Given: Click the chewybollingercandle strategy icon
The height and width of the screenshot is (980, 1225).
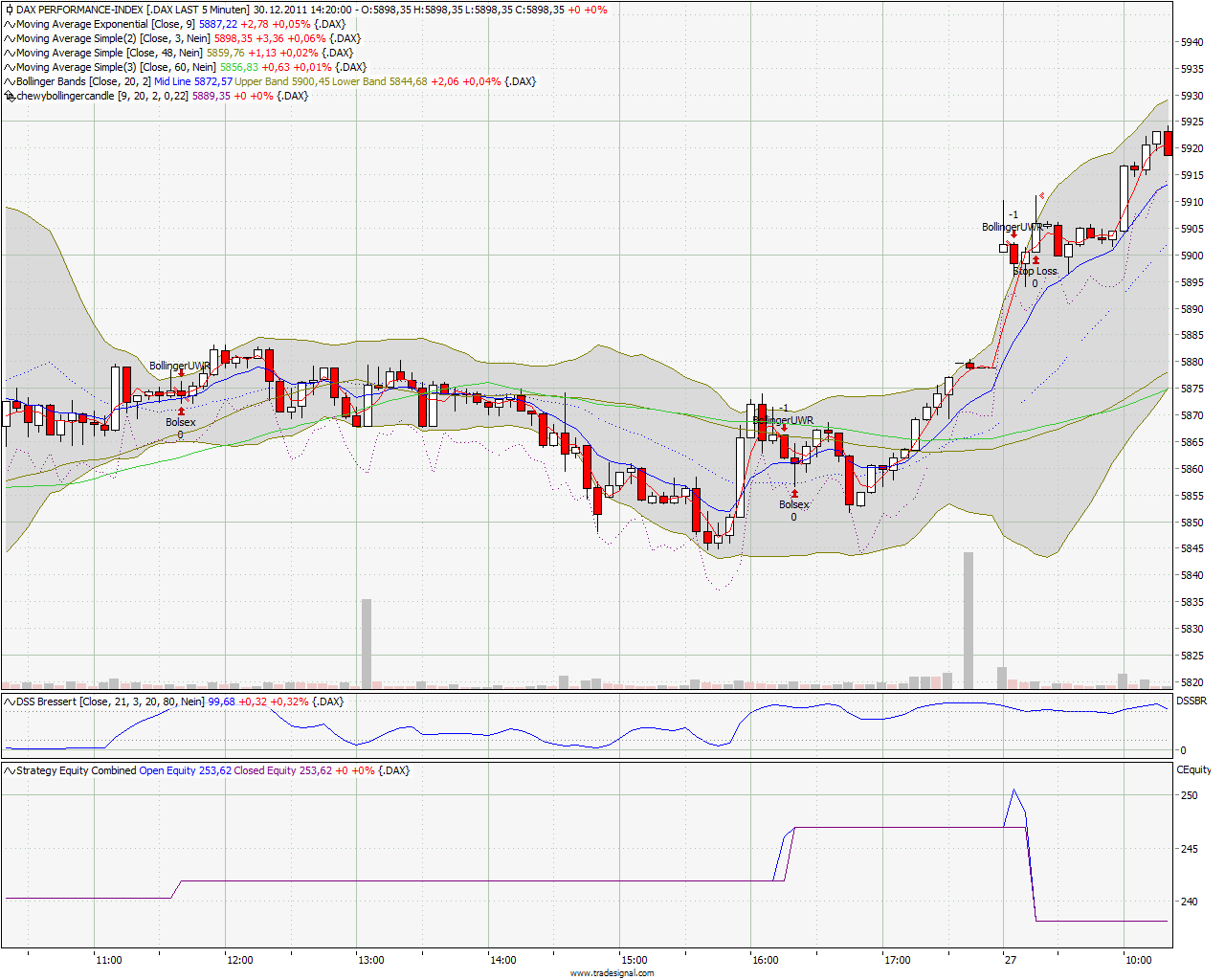Looking at the screenshot, I should [10, 96].
